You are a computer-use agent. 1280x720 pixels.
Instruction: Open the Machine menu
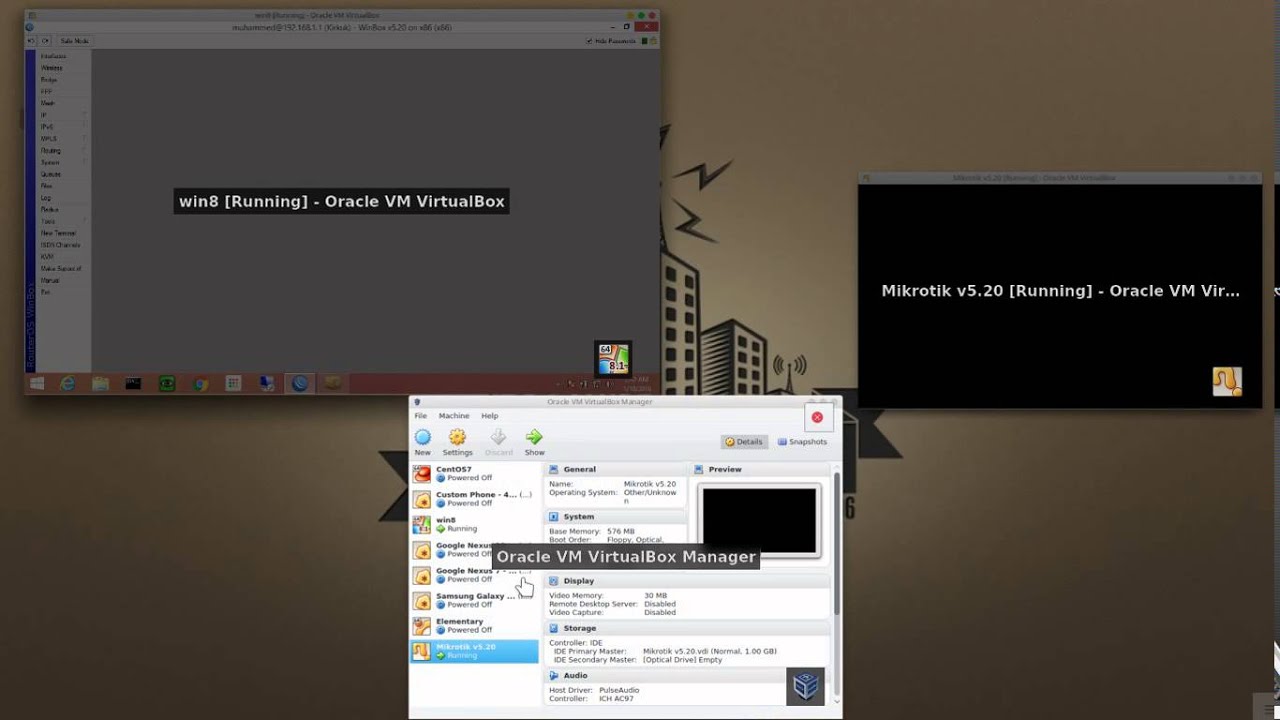[x=454, y=416]
